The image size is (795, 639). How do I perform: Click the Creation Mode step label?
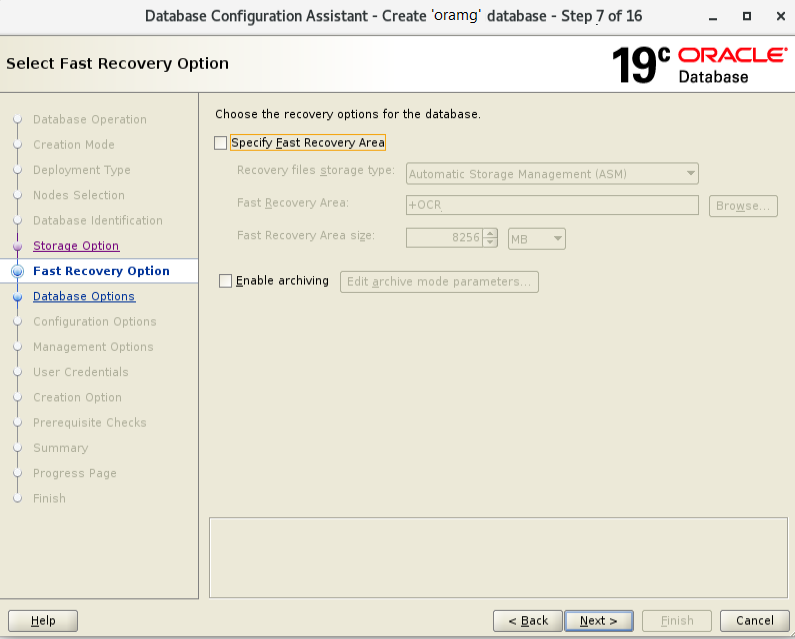[x=74, y=145]
